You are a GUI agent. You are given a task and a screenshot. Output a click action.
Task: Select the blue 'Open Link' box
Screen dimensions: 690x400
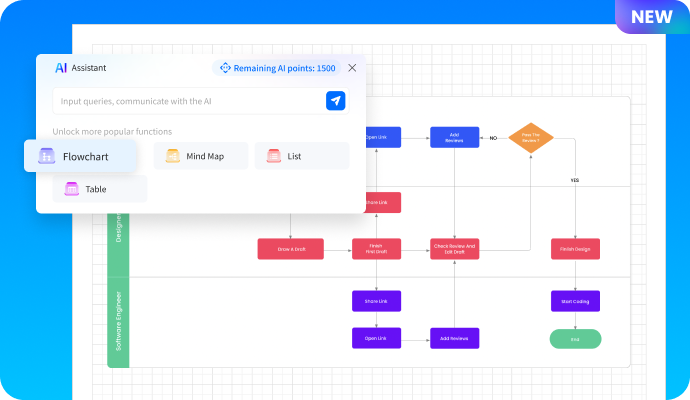[x=383, y=137]
